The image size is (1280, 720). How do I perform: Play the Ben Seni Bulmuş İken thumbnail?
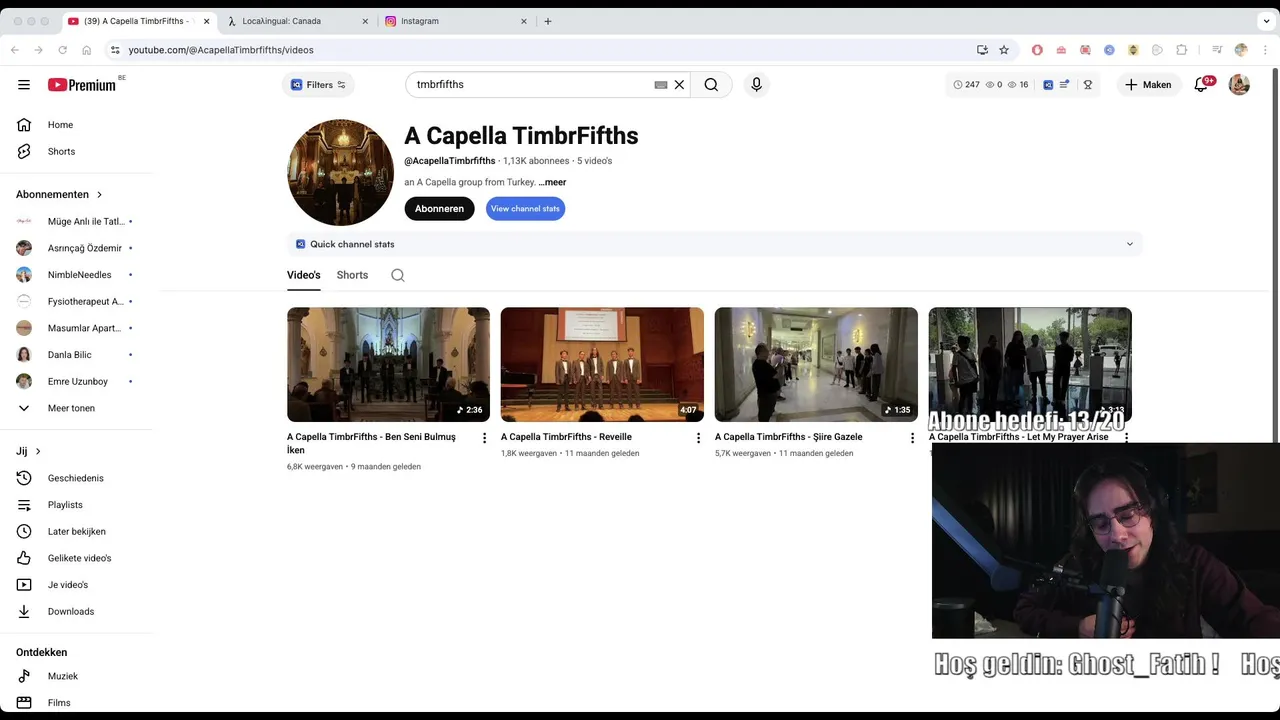(388, 365)
